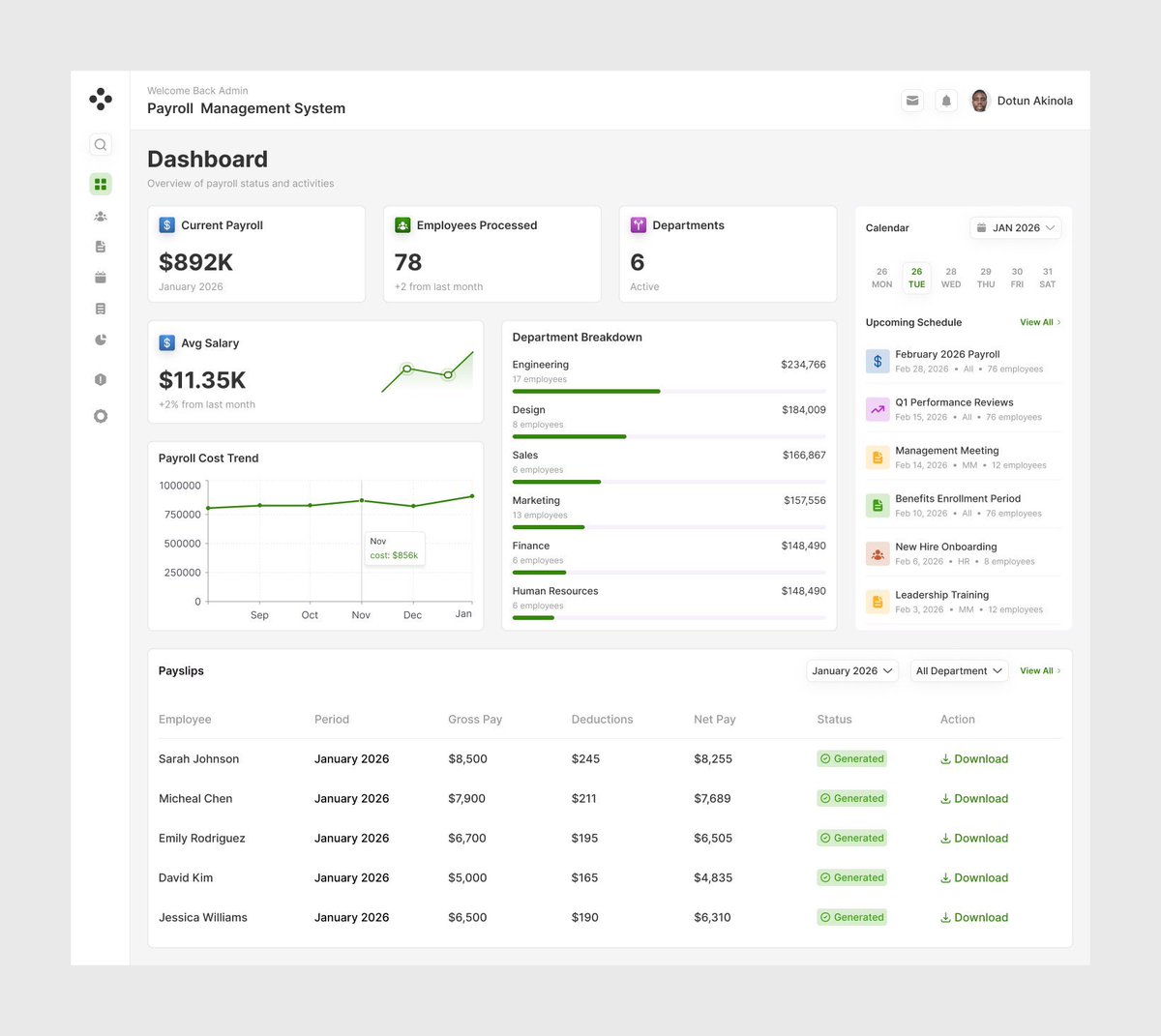Open the document file icon in sidebar
Viewport: 1161px width, 1036px height.
click(101, 247)
